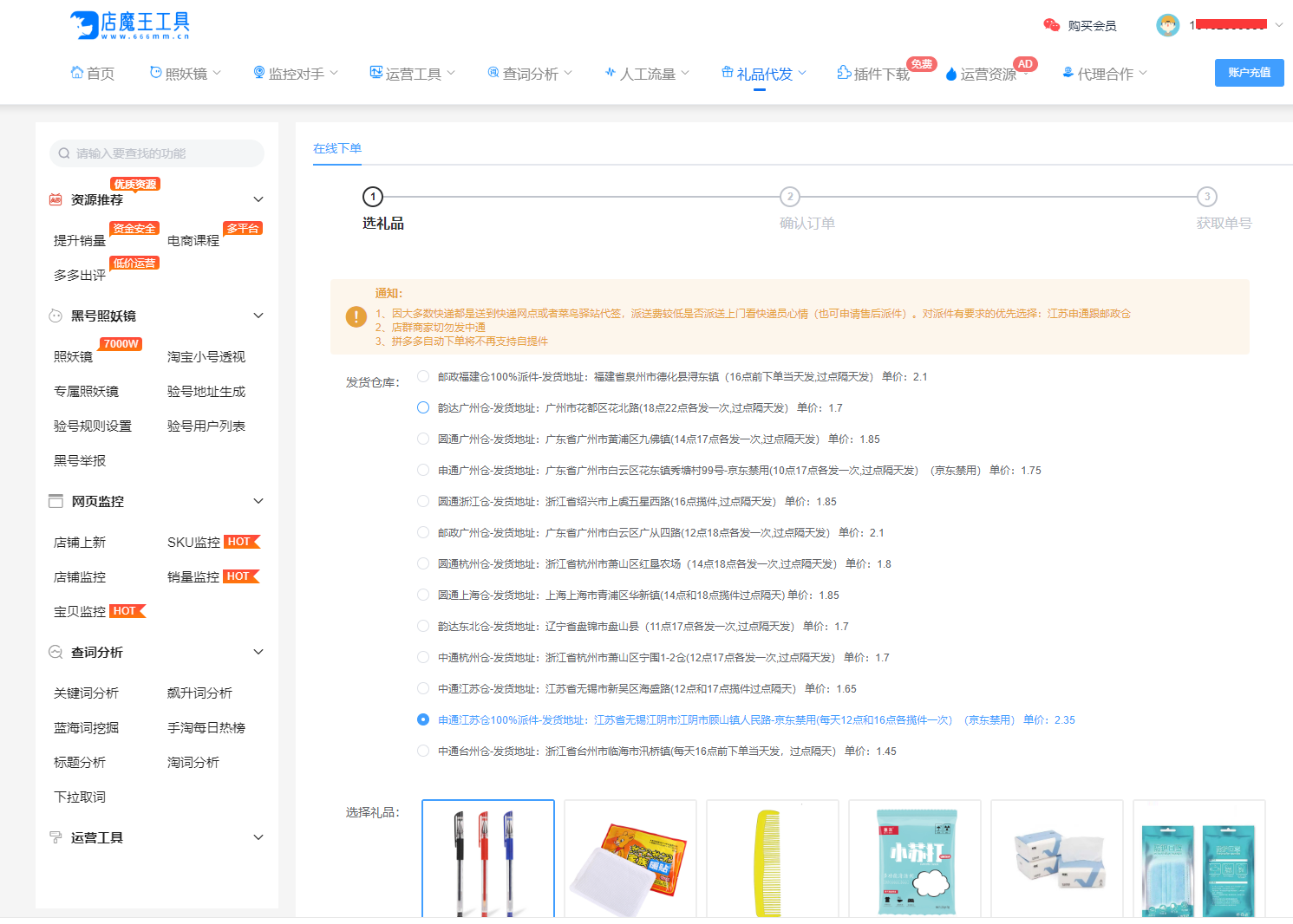This screenshot has height=924, width=1293.
Task: Click the 运营工具 nav icon
Action: pos(376,73)
